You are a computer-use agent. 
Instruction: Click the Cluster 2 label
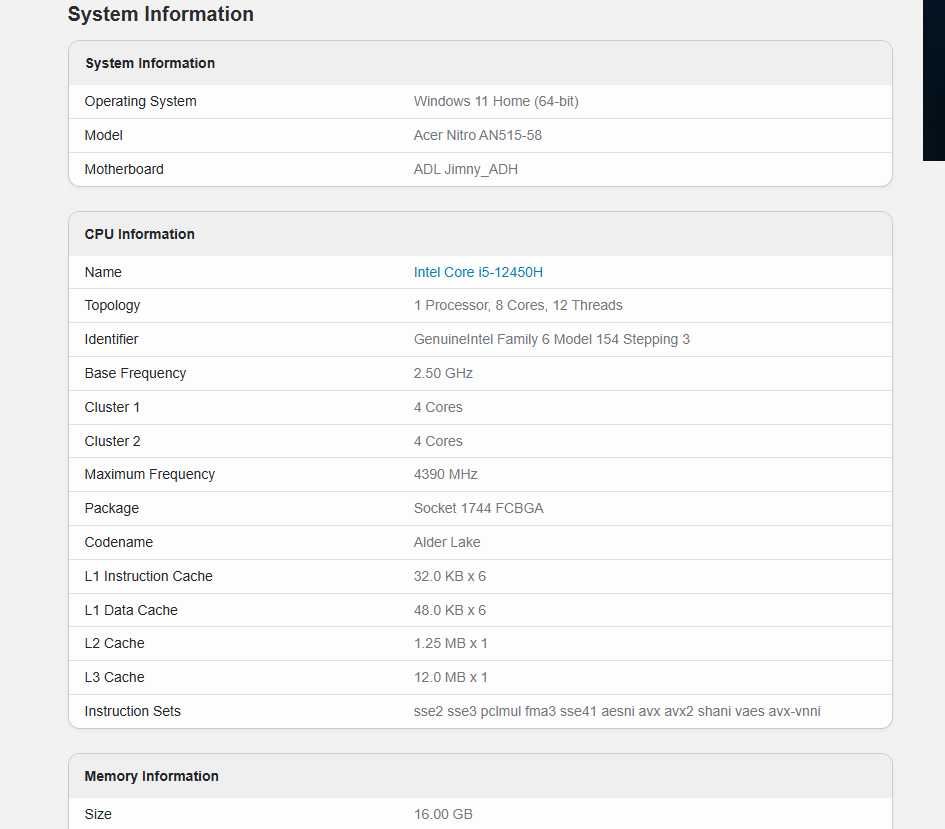point(112,441)
